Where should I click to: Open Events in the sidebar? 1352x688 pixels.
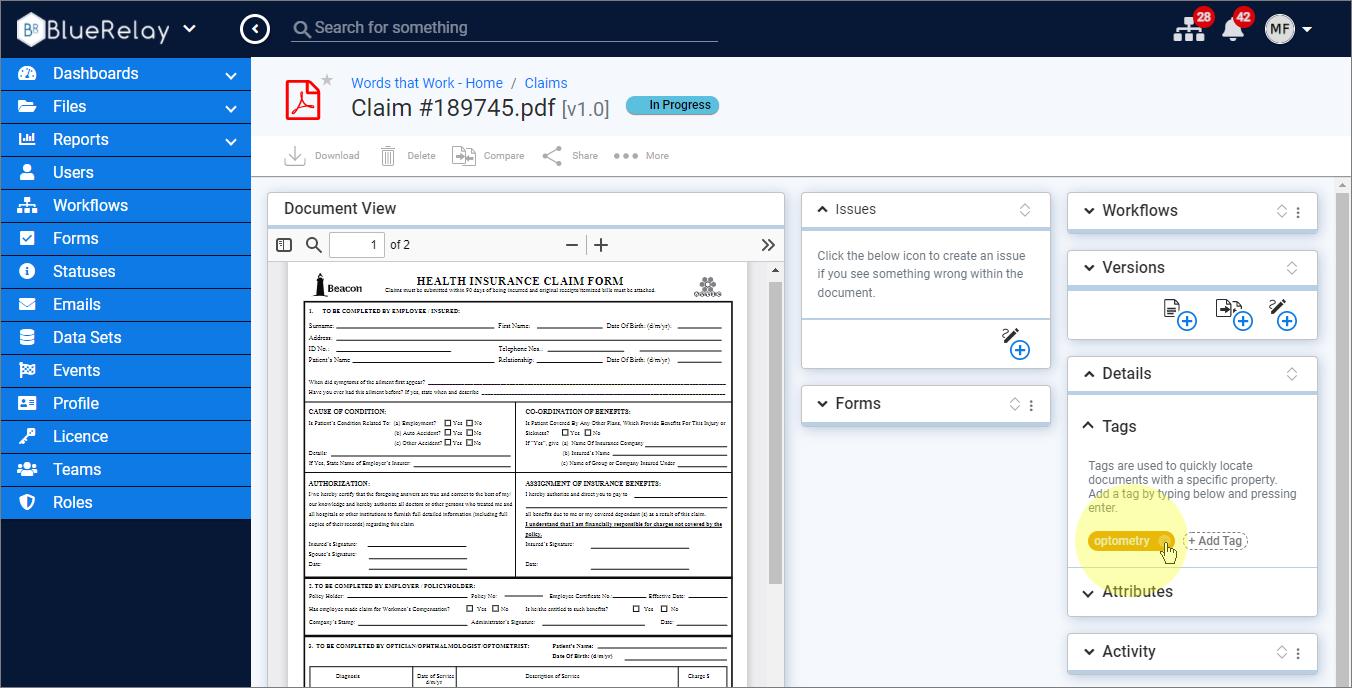pyautogui.click(x=125, y=371)
